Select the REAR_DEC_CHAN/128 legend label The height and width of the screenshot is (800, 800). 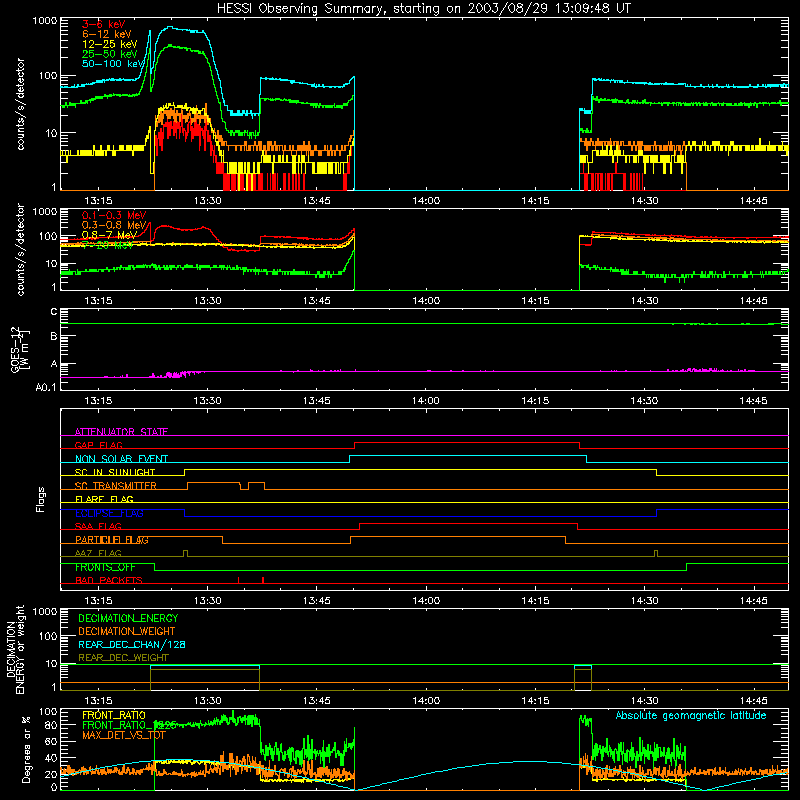tap(132, 645)
